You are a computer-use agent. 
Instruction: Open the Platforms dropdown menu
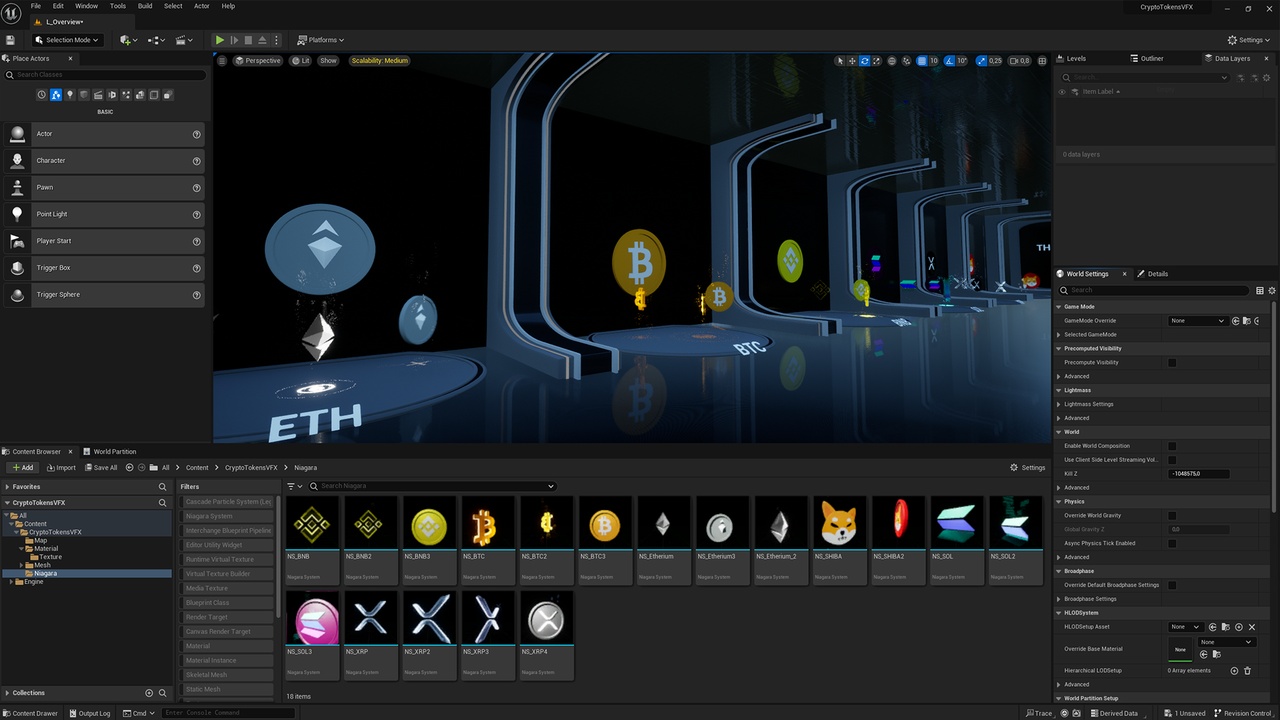(x=320, y=40)
